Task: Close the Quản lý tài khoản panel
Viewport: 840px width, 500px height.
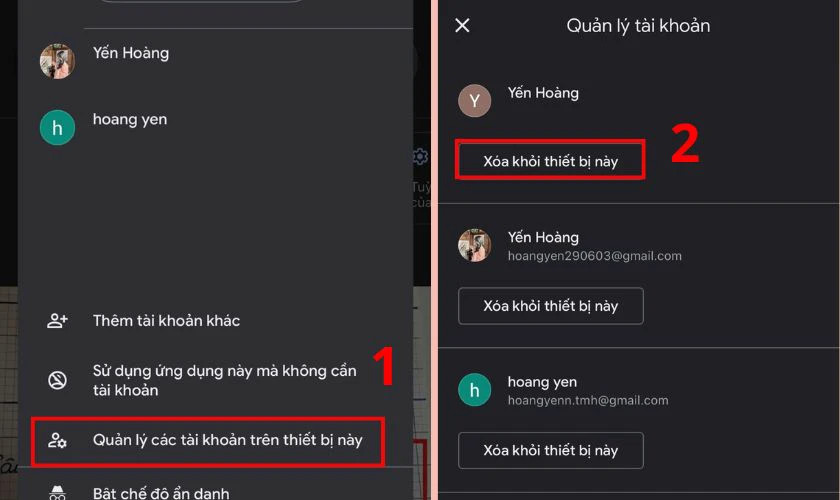Action: (x=462, y=25)
